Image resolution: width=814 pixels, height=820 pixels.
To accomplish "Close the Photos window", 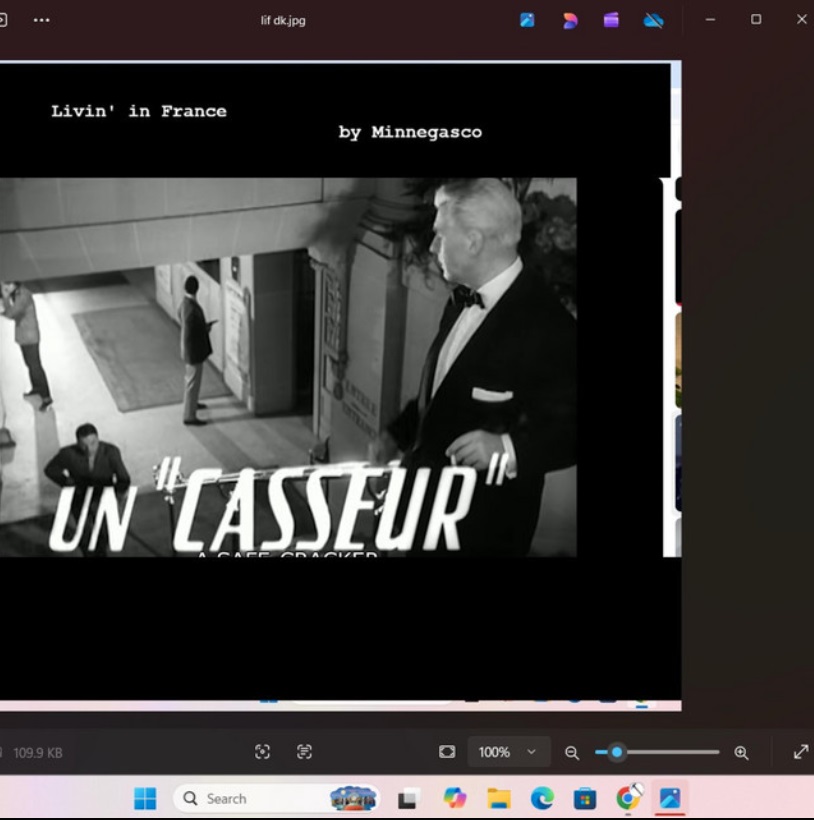I will click(x=801, y=20).
